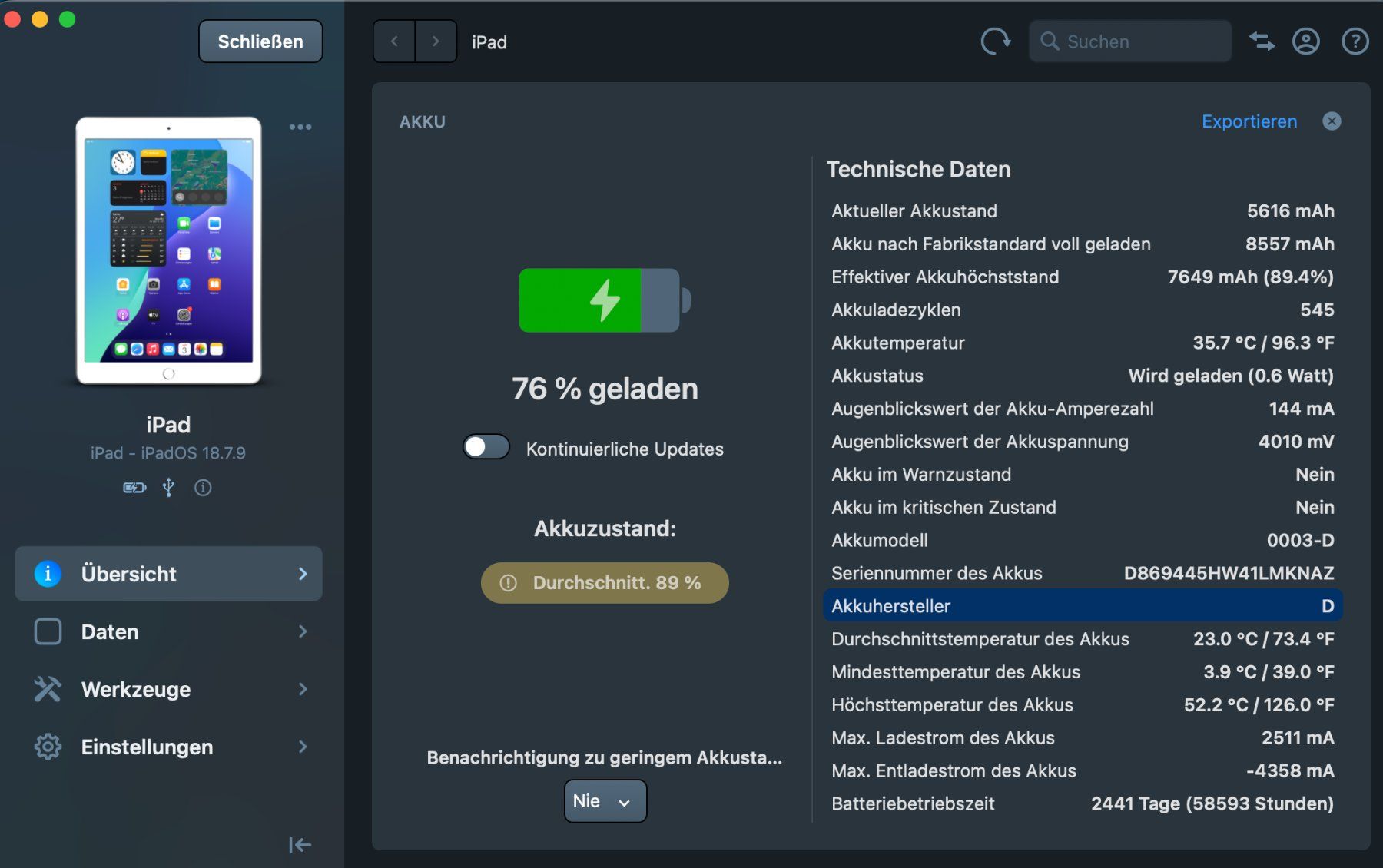Click the iPadOS 18.7.9 device subtitle
This screenshot has height=868, width=1383.
[168, 453]
